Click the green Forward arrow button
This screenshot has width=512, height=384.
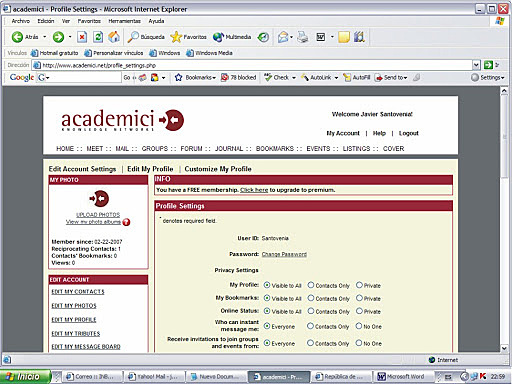tap(58, 37)
